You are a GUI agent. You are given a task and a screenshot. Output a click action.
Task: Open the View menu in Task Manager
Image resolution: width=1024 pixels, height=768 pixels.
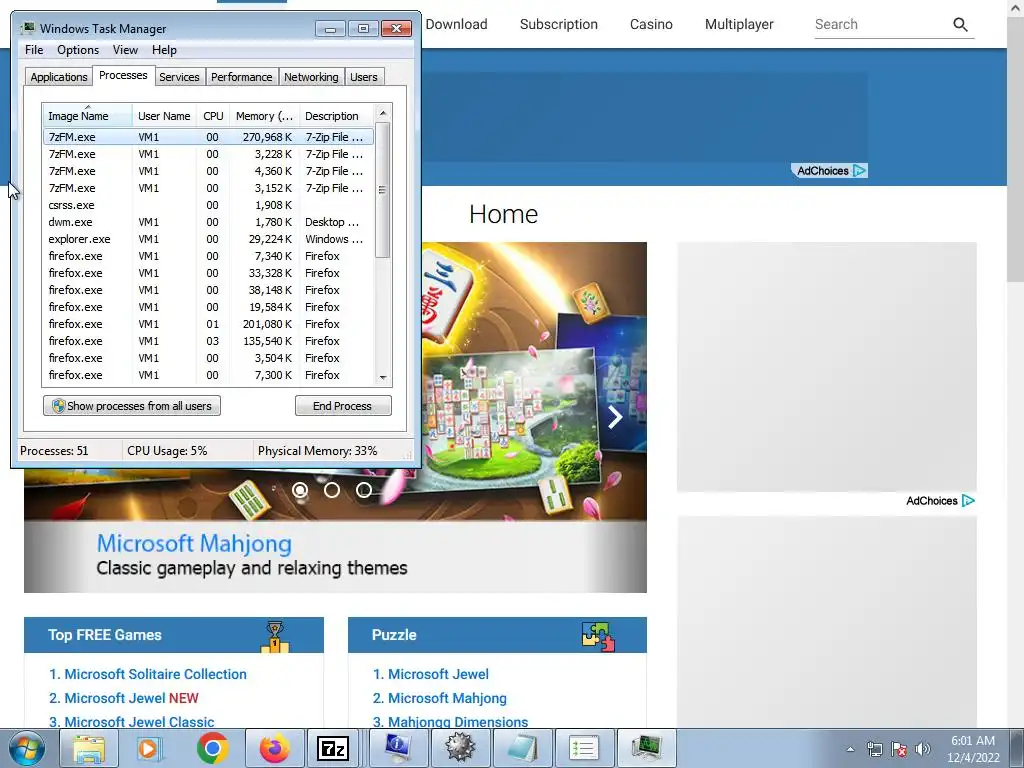click(125, 50)
